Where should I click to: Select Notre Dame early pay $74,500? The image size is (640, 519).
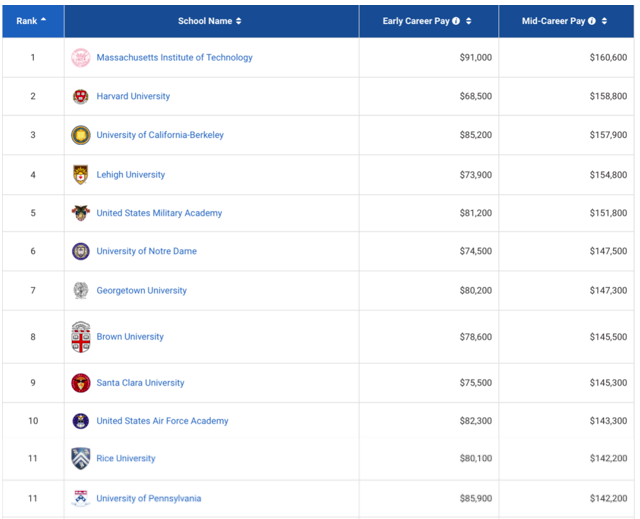pyautogui.click(x=429, y=251)
